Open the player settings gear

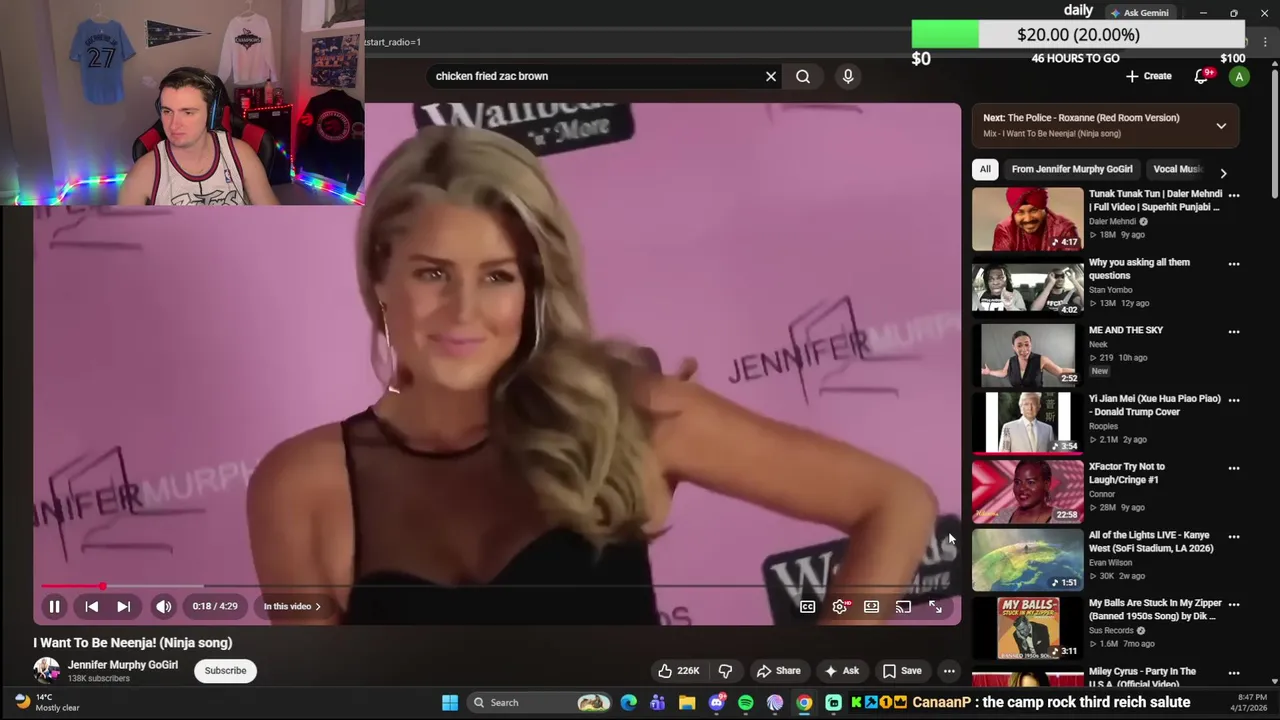[x=840, y=606]
